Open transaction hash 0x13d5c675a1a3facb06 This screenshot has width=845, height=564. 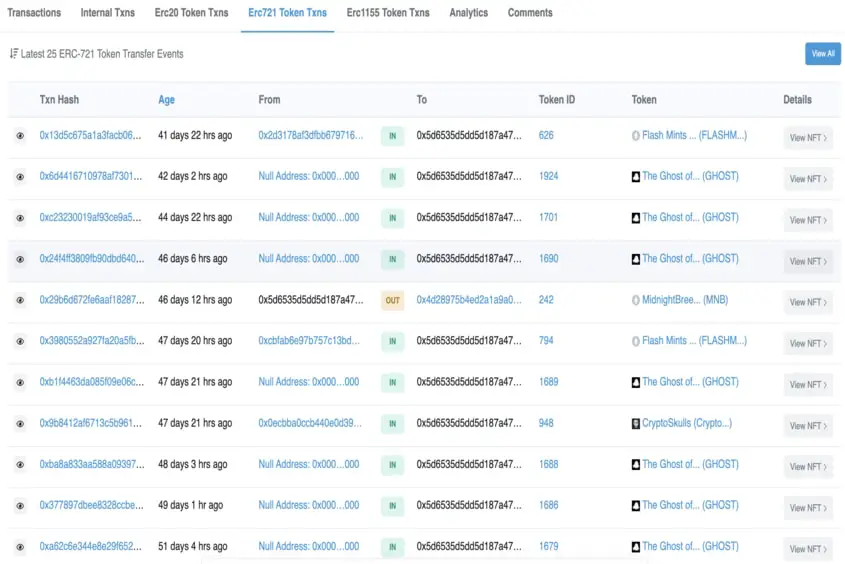(x=90, y=135)
